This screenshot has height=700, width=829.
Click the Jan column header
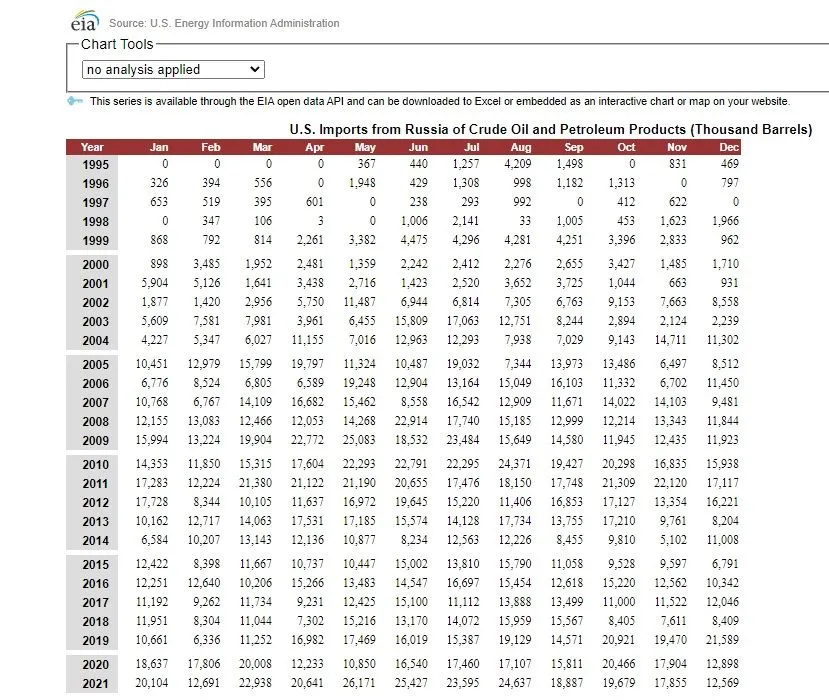point(158,147)
